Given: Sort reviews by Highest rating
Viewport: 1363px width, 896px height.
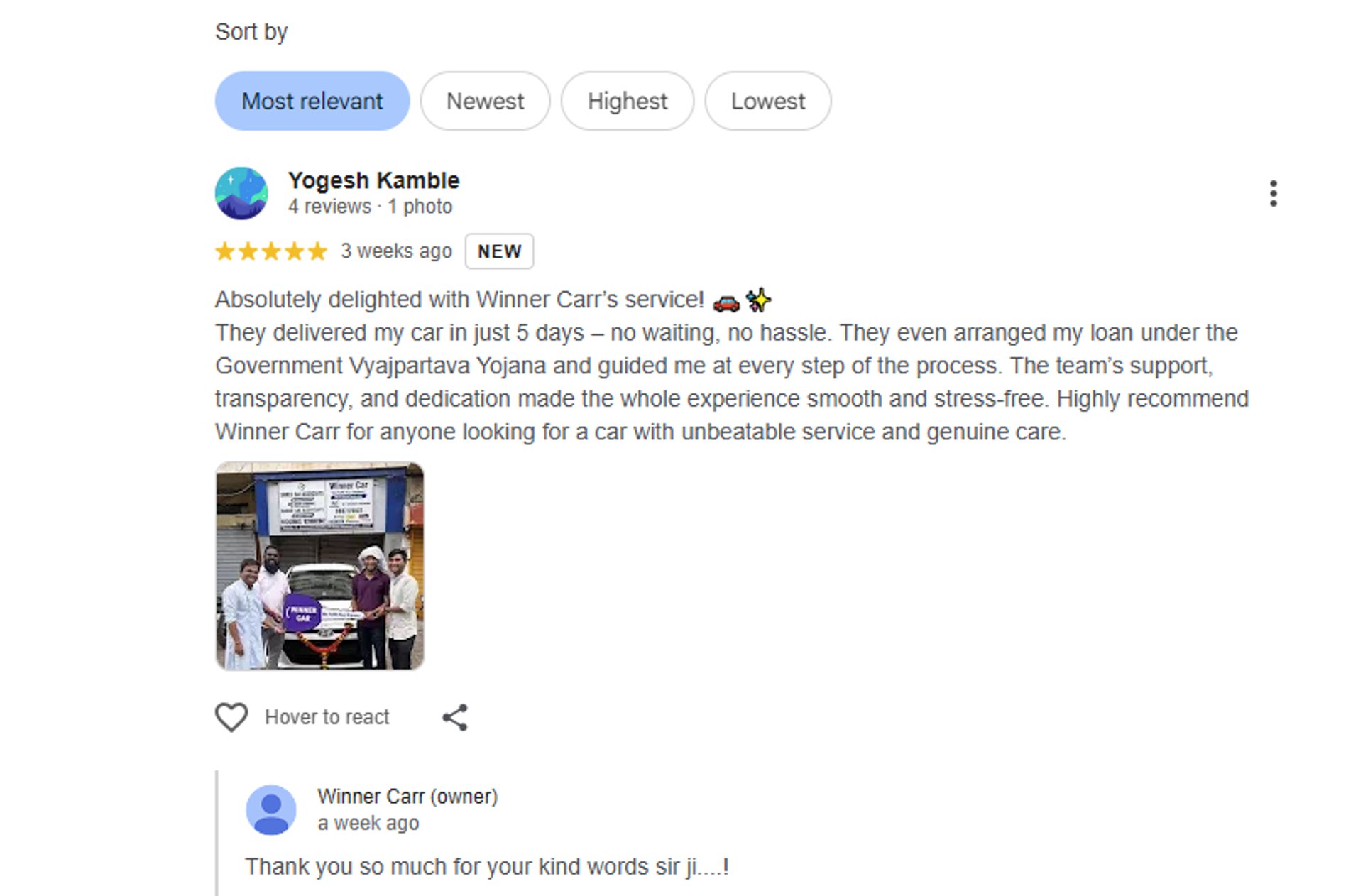Looking at the screenshot, I should [x=628, y=101].
